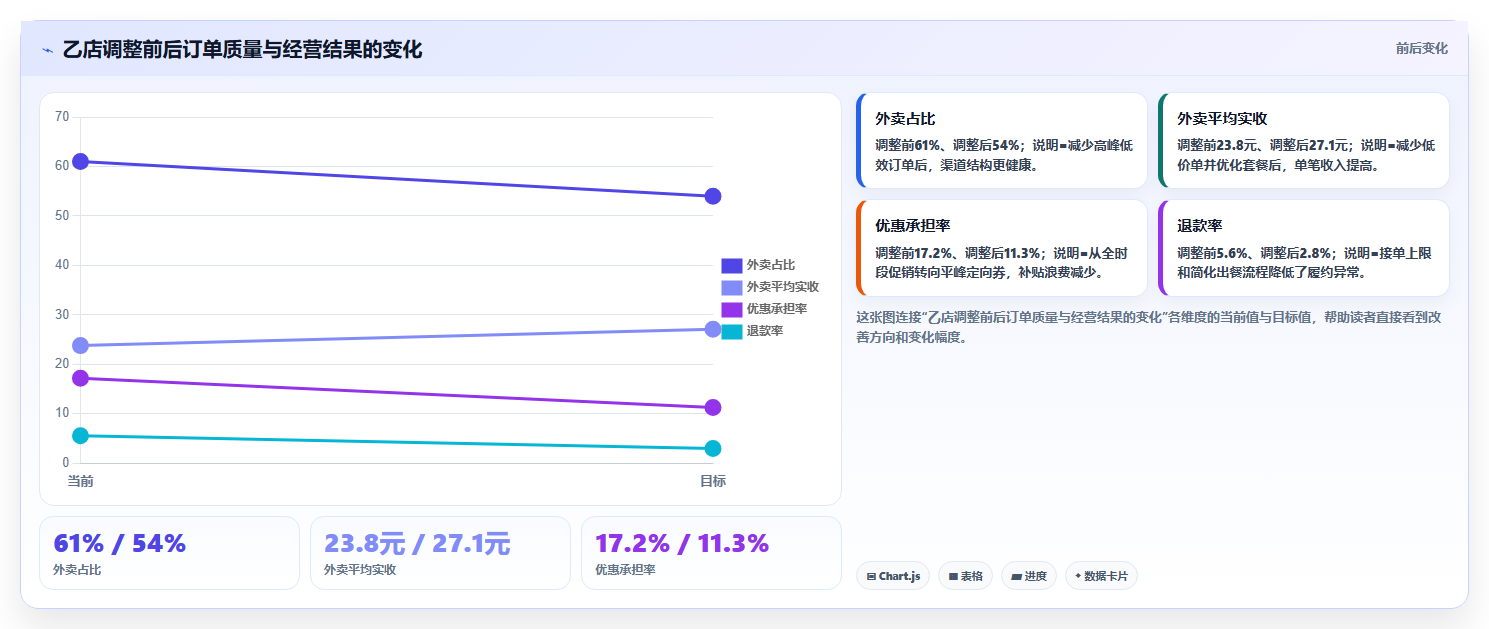Screen dimensions: 1489x629
Task: Click the 退款率 info card title
Action: pos(1200,225)
